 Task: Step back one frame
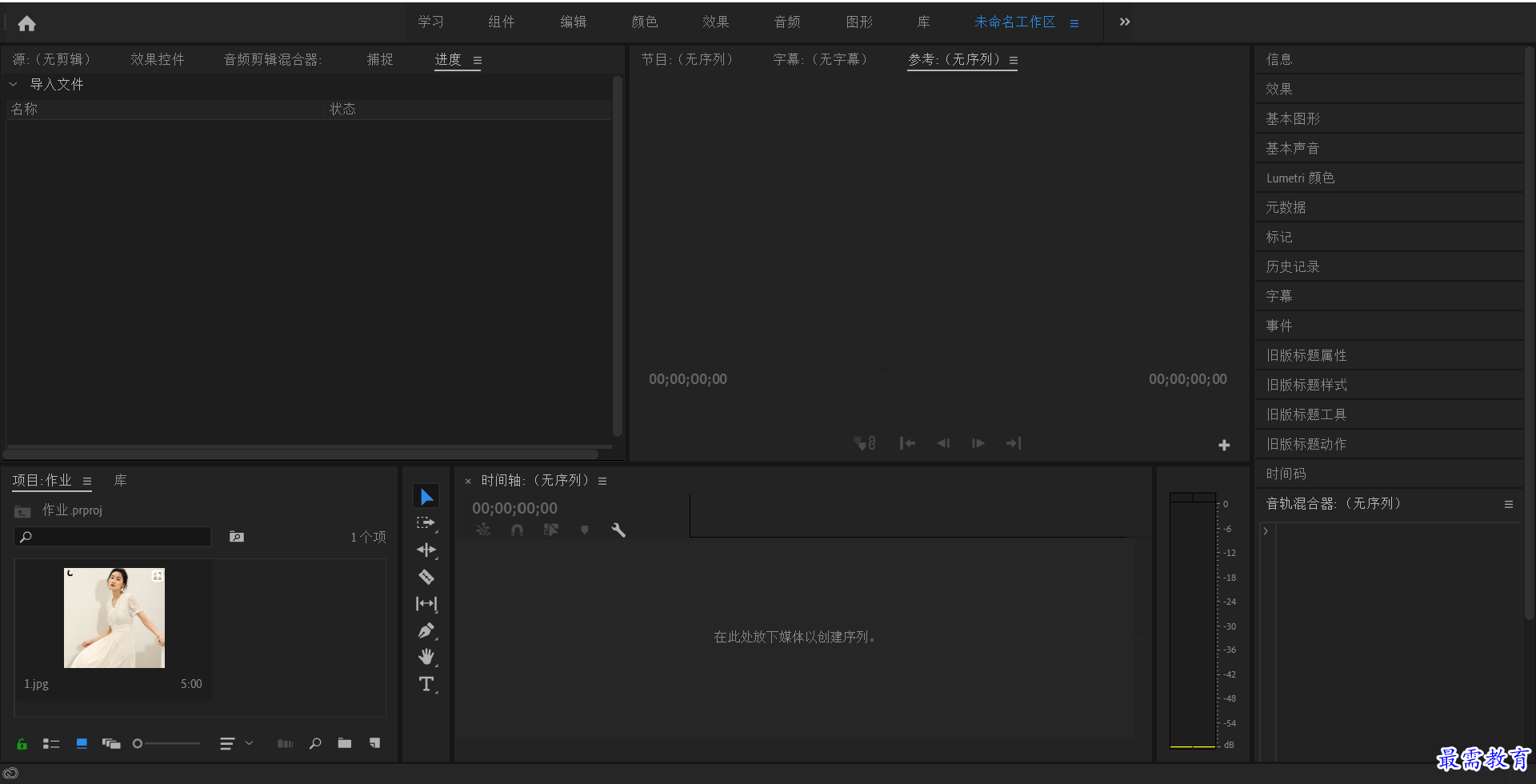coord(943,443)
